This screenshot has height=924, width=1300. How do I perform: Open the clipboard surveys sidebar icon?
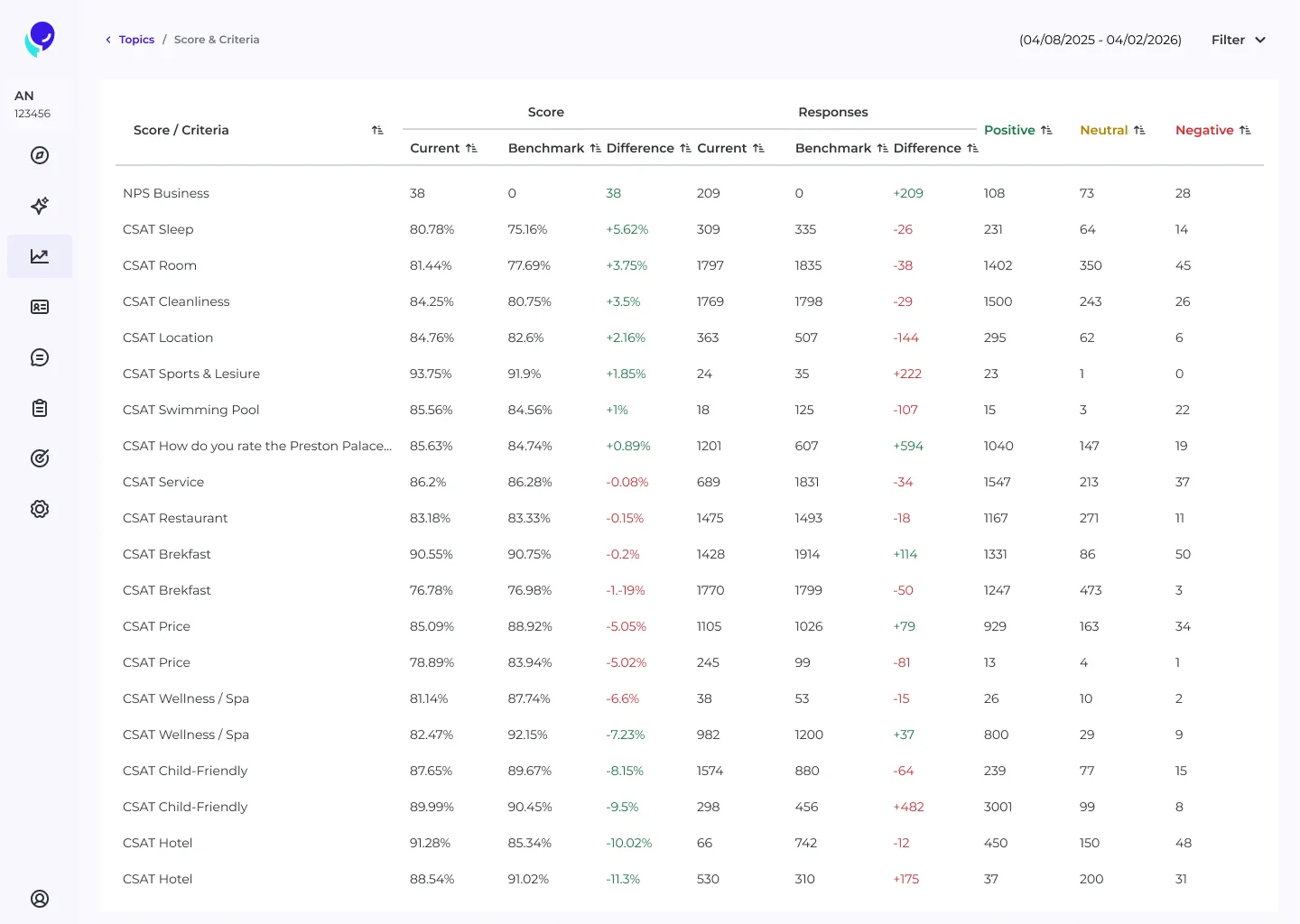pos(40,408)
